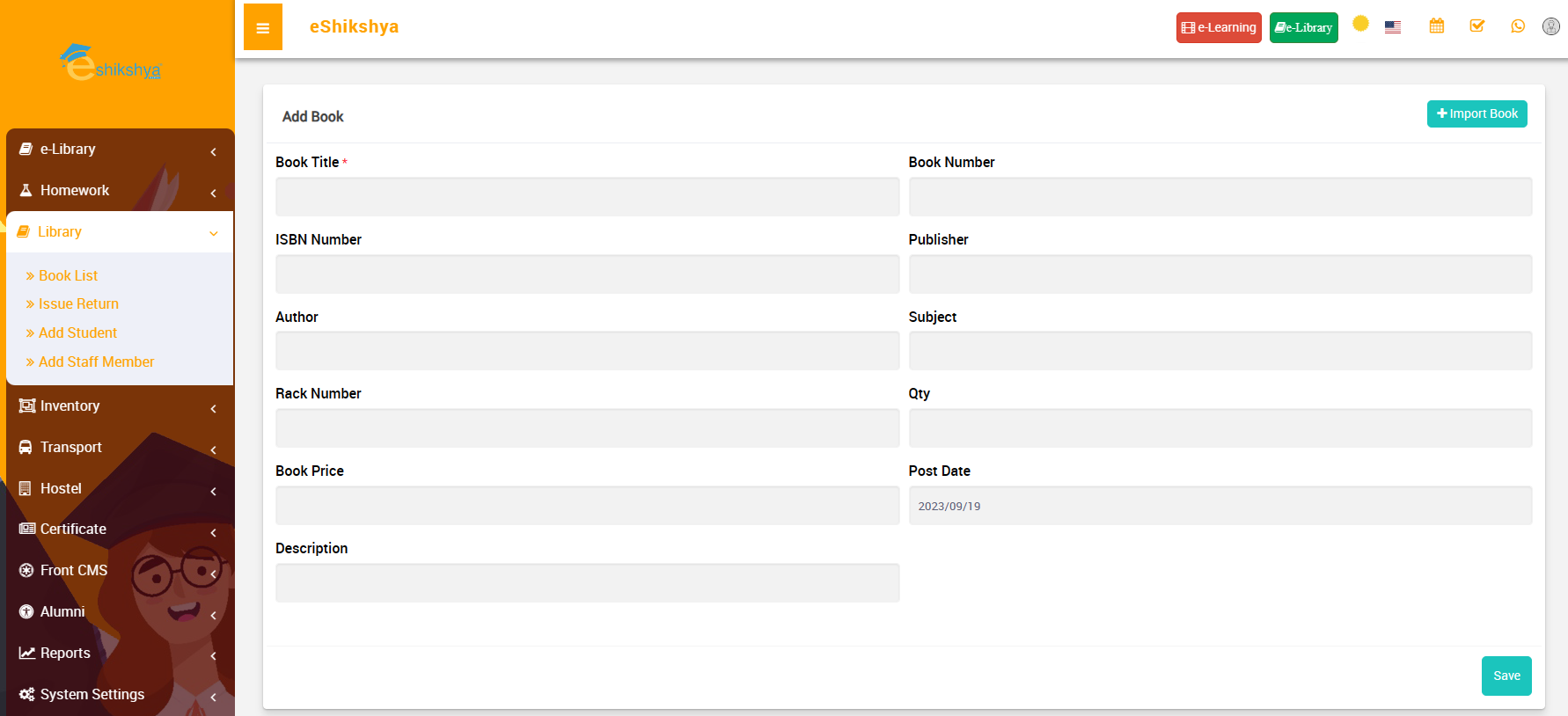The image size is (1568, 716).
Task: Click the Book Title input field
Action: pyautogui.click(x=587, y=197)
